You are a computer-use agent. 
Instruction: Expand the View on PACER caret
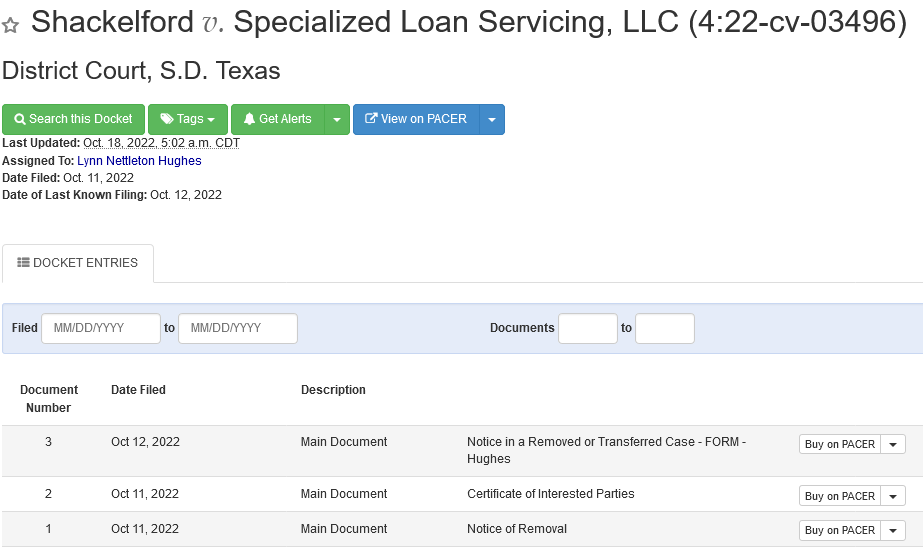(492, 119)
